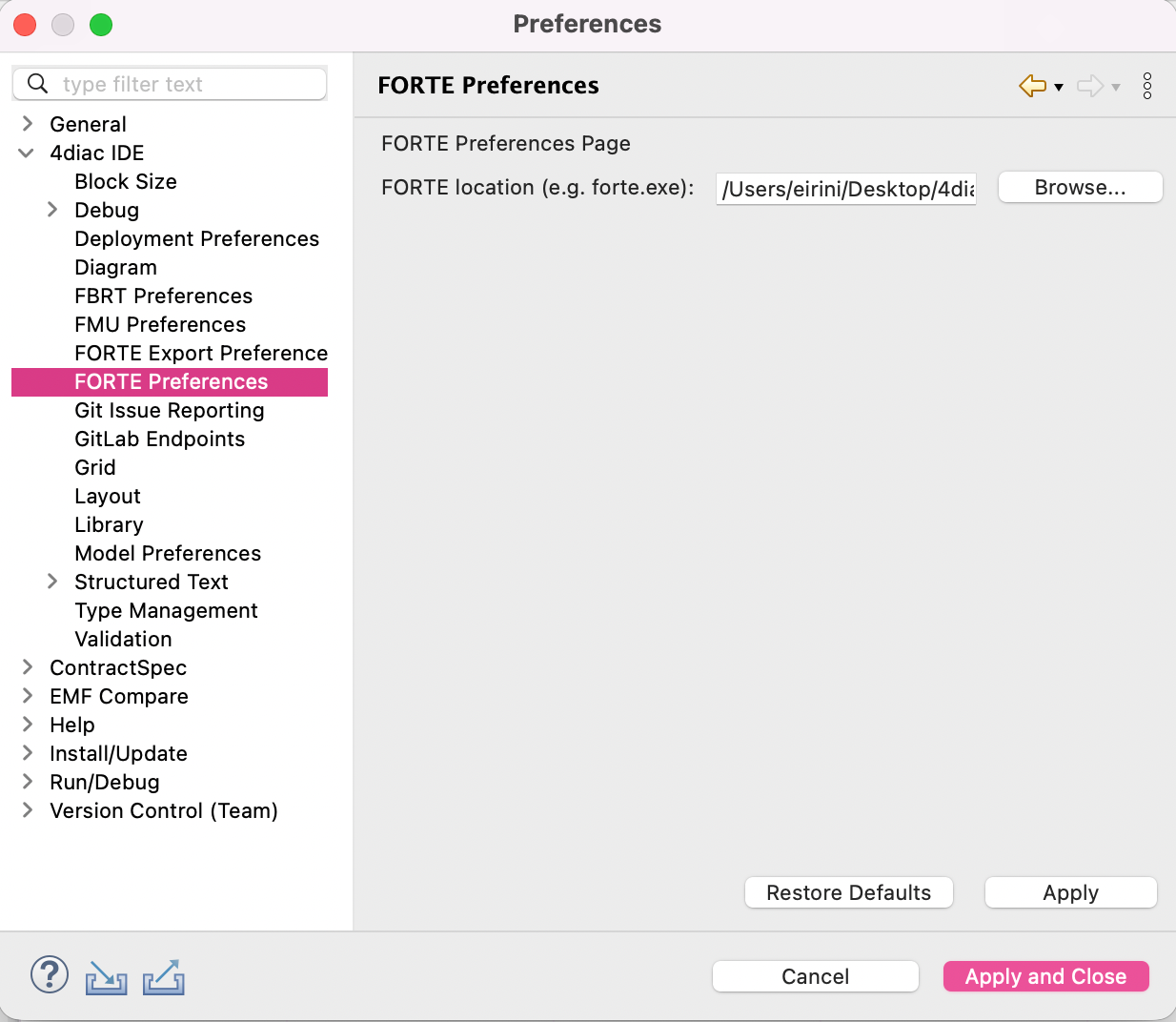Select General in the preferences tree
The image size is (1176, 1022).
(89, 124)
